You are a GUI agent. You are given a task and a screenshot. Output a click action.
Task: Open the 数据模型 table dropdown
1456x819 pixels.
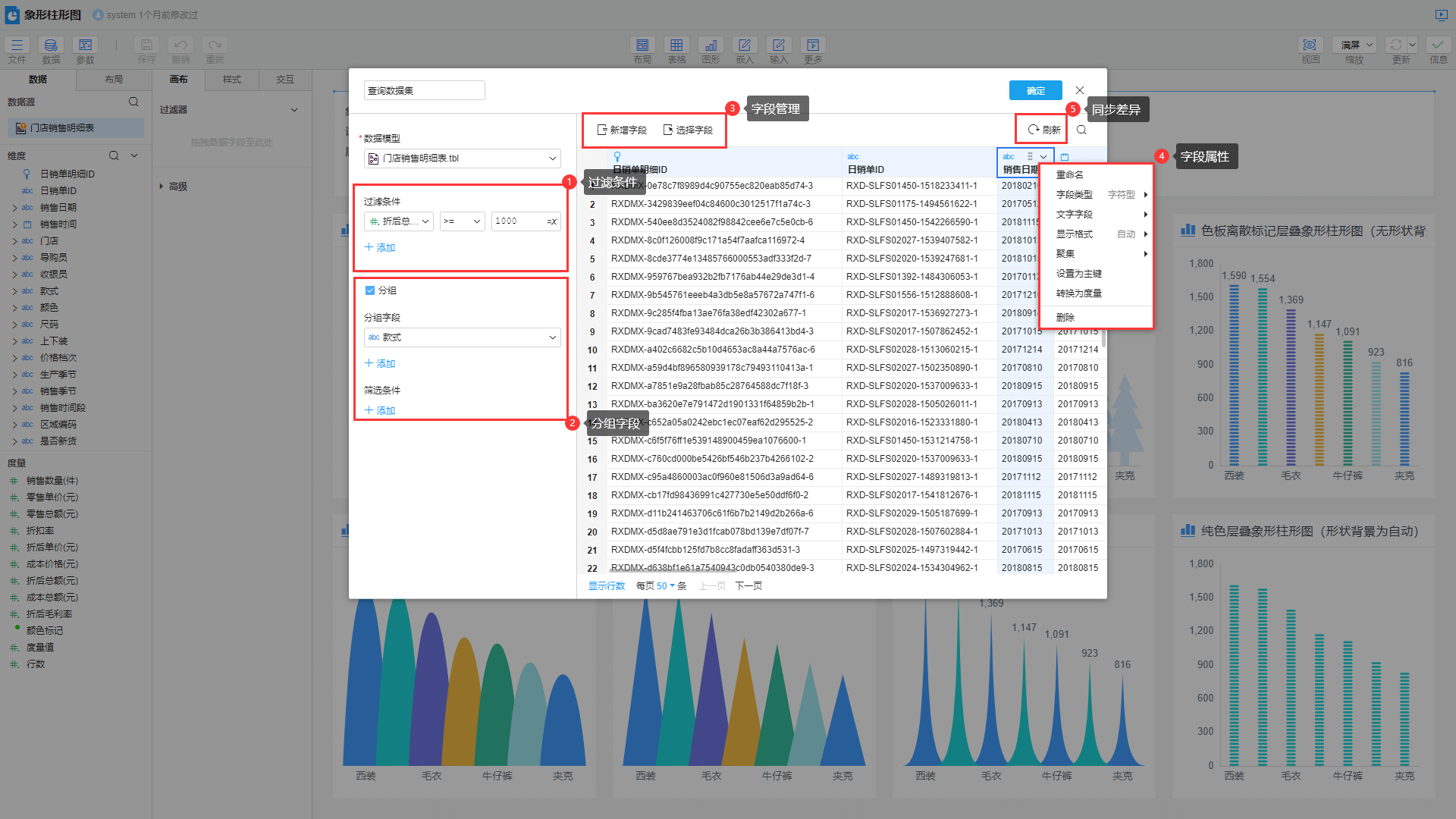tap(463, 158)
